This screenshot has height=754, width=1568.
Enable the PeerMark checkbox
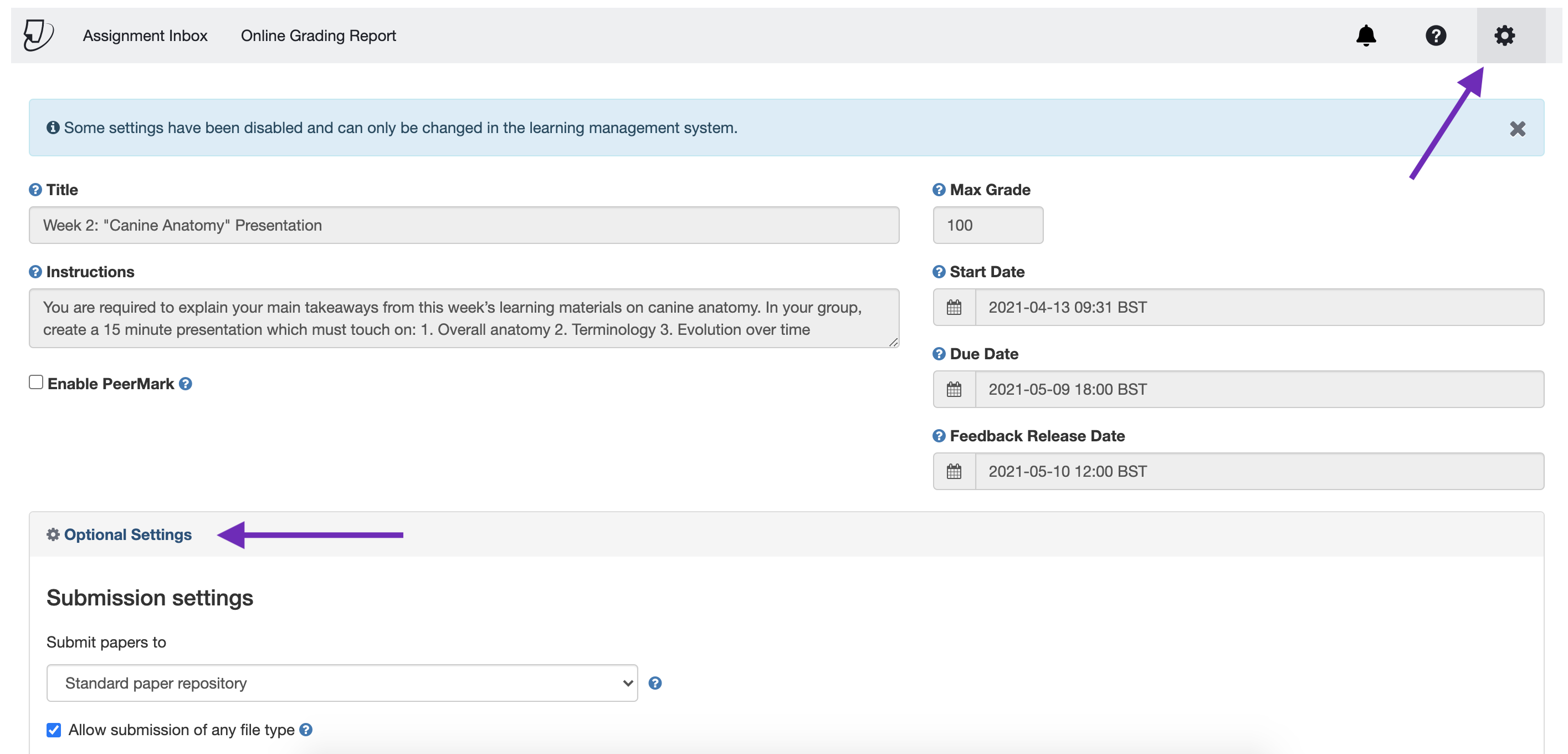pos(36,382)
